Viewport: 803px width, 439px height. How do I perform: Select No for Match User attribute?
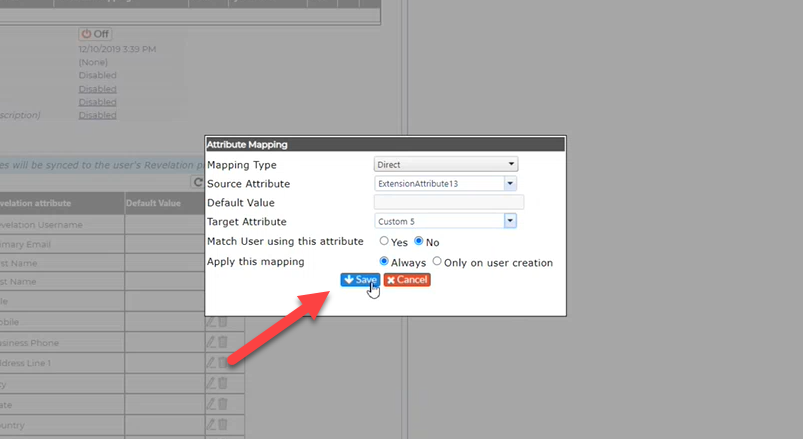coord(418,241)
